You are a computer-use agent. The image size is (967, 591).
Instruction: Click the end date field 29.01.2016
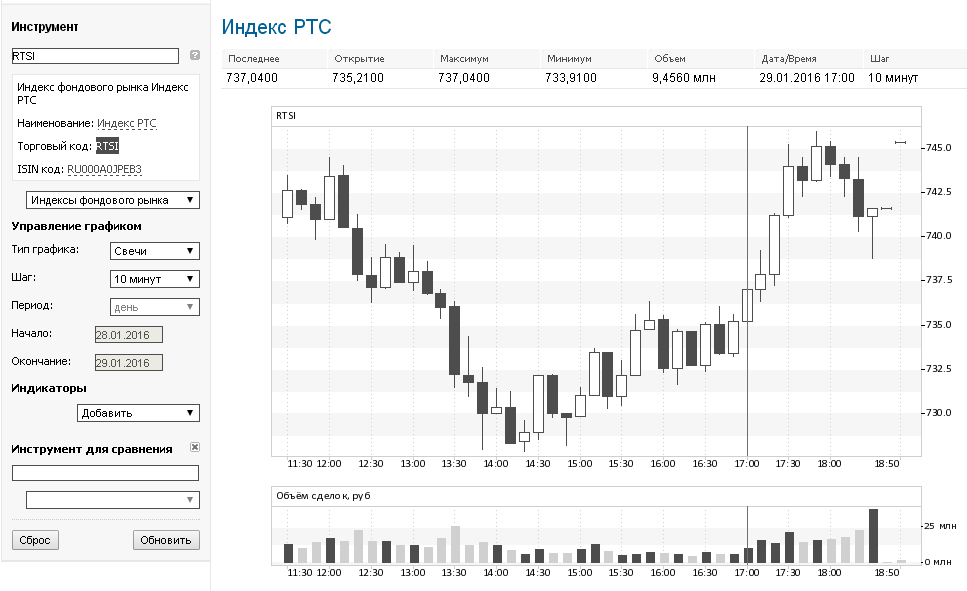pos(128,363)
